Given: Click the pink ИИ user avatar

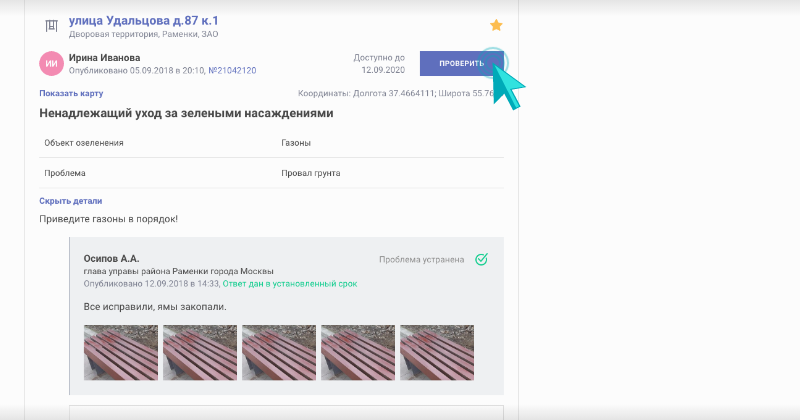Looking at the screenshot, I should pyautogui.click(x=52, y=64).
